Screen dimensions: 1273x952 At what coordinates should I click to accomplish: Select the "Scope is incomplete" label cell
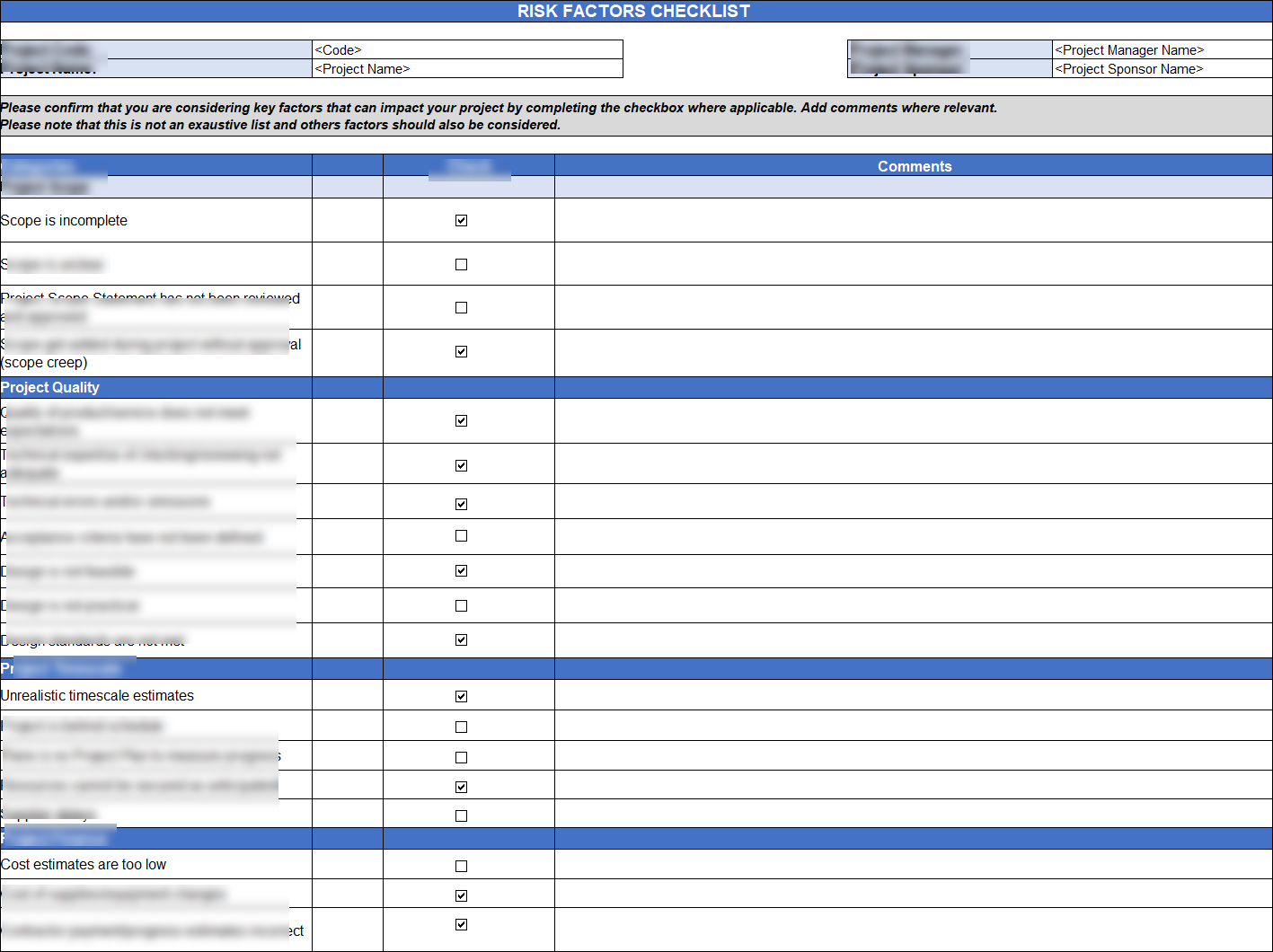pyautogui.click(x=155, y=220)
